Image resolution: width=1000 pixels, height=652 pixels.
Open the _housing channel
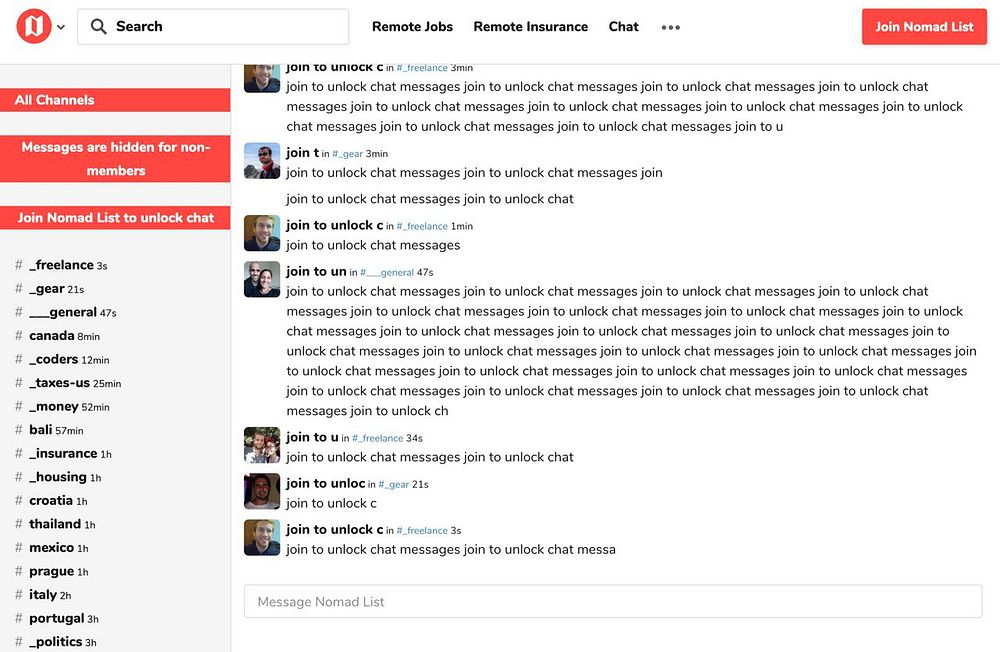57,477
